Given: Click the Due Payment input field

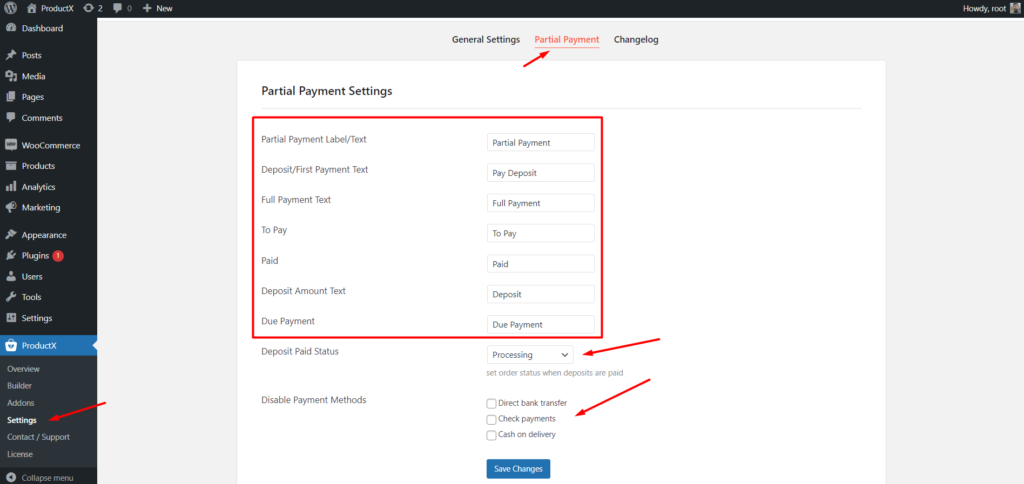Looking at the screenshot, I should click(541, 325).
